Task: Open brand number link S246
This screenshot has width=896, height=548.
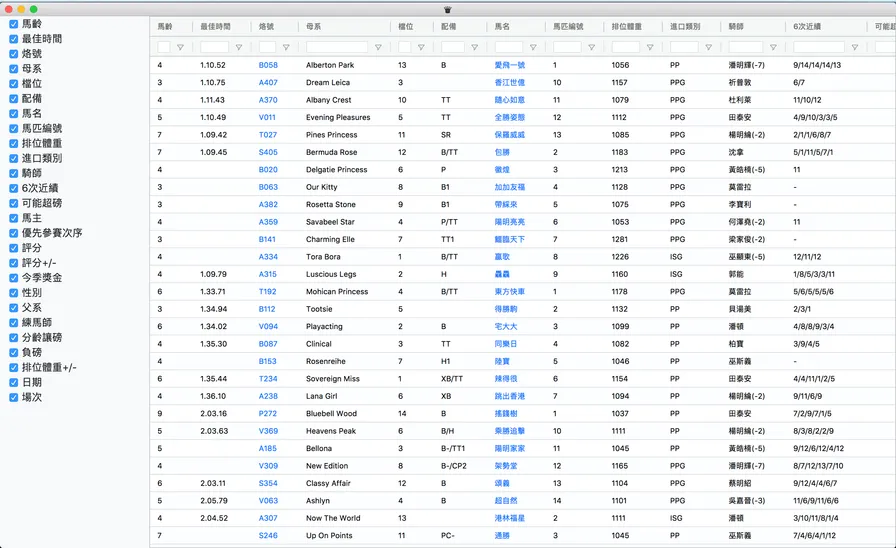Action: pyautogui.click(x=268, y=535)
